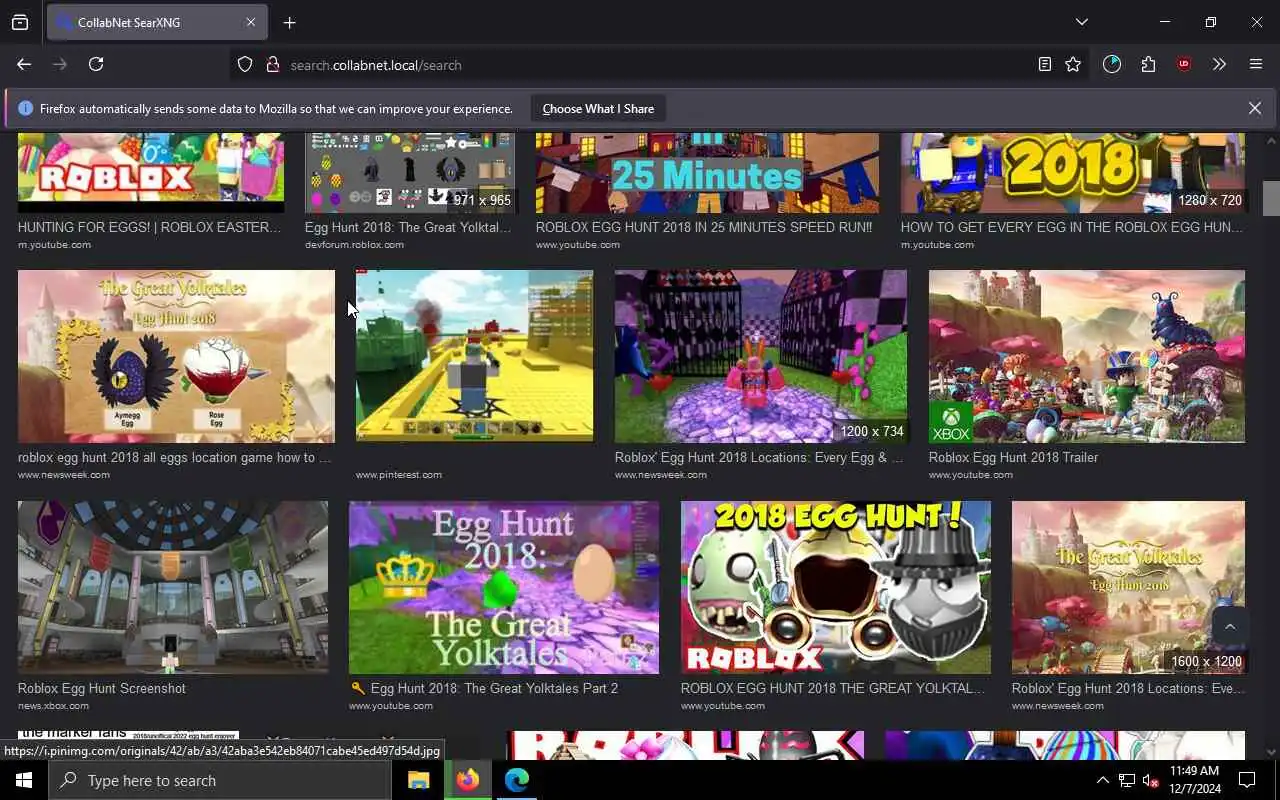Open the circular pie extension icon in toolbar
1280x800 pixels.
(1112, 64)
